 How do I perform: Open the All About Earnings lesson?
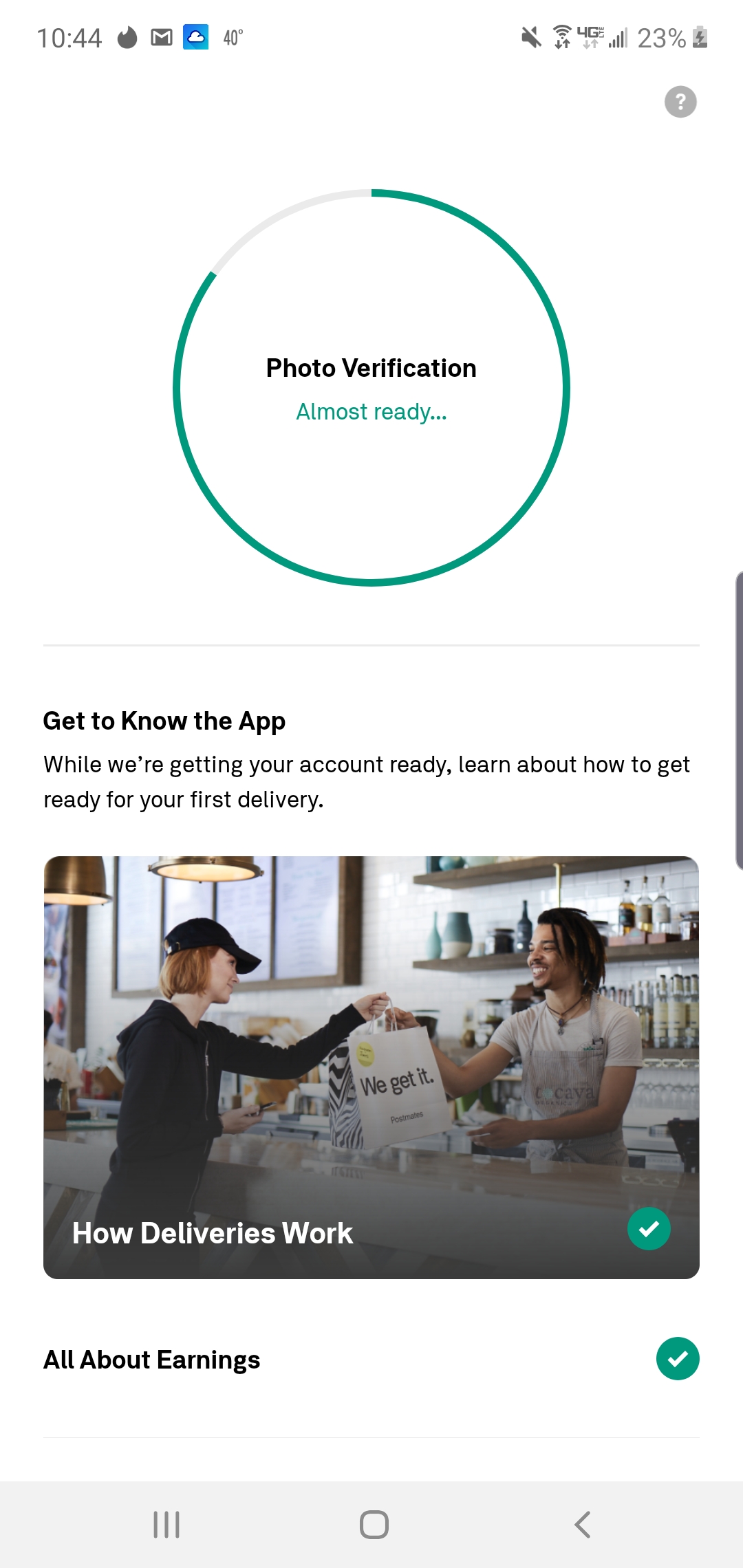tap(371, 1360)
